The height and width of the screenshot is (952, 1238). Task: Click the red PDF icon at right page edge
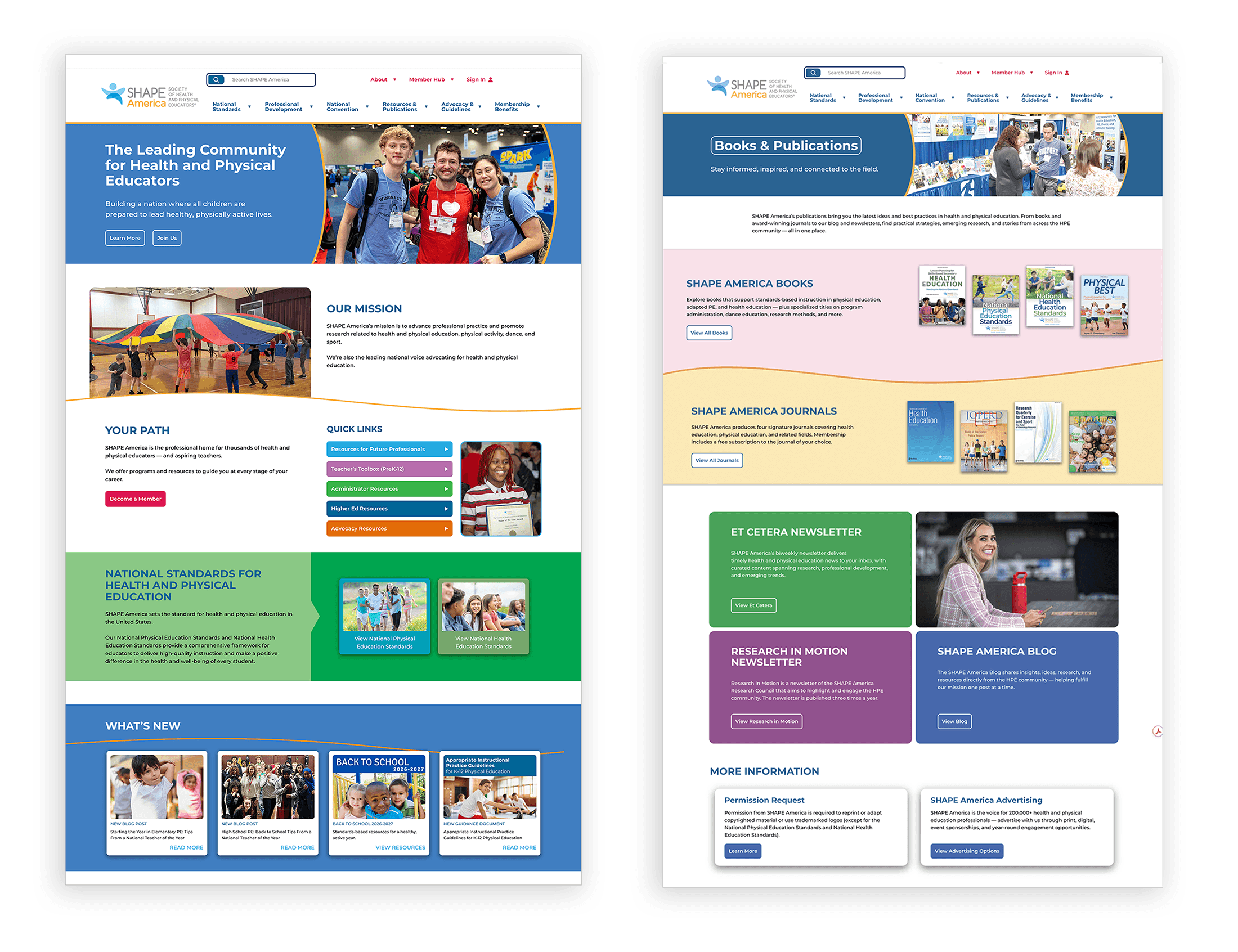(1157, 731)
